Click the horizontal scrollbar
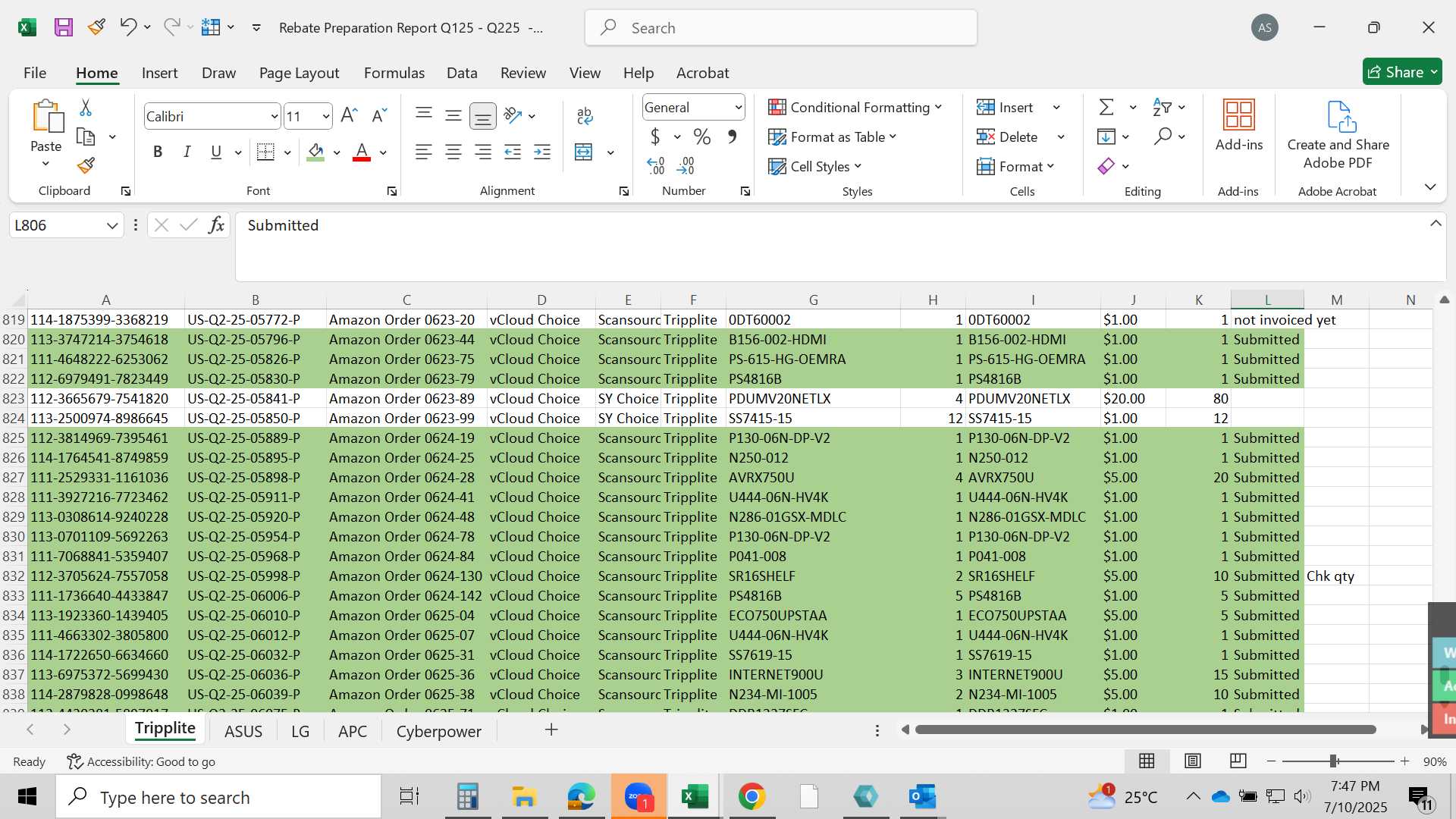The image size is (1456, 819). point(1145,730)
